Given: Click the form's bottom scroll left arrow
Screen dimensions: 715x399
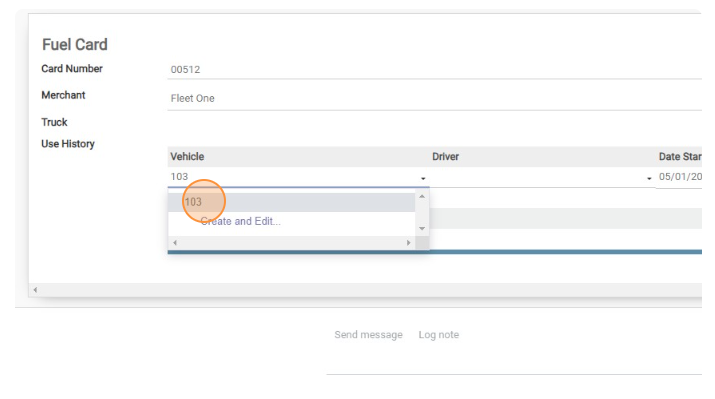Looking at the screenshot, I should [35, 290].
